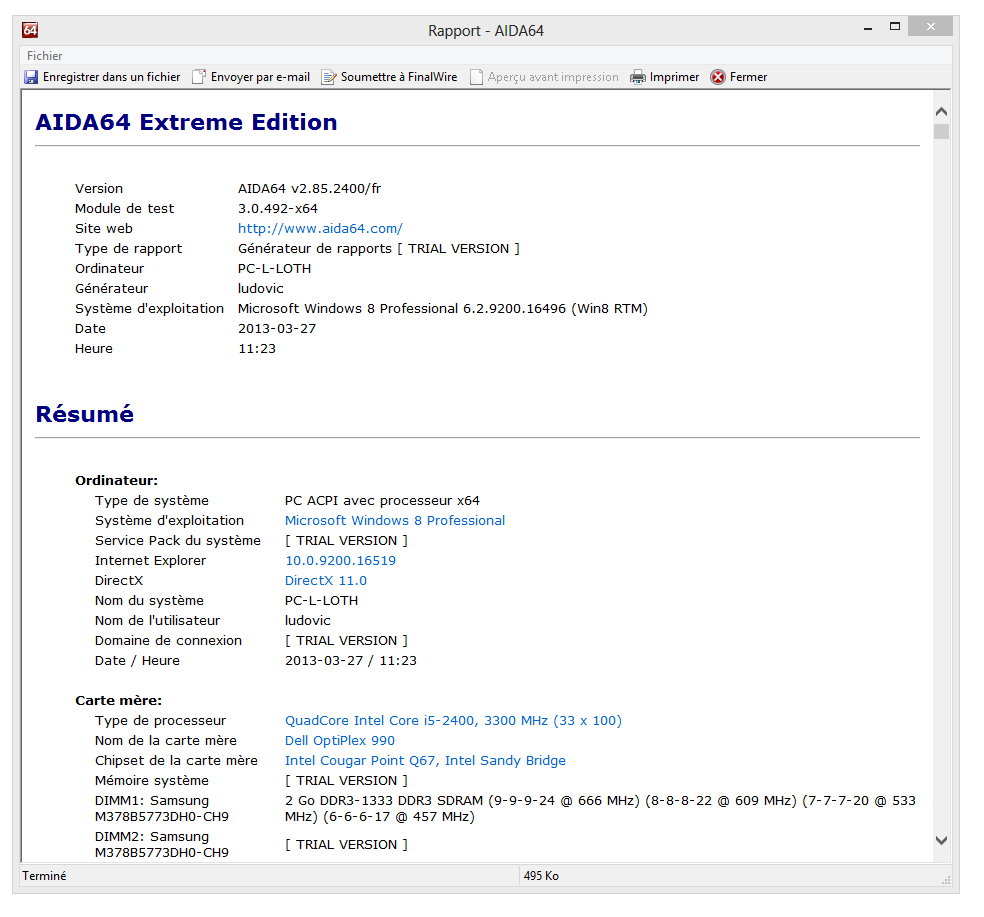Open the http://www.aida64.com/ link
This screenshot has height=917, width=984.
pos(320,228)
